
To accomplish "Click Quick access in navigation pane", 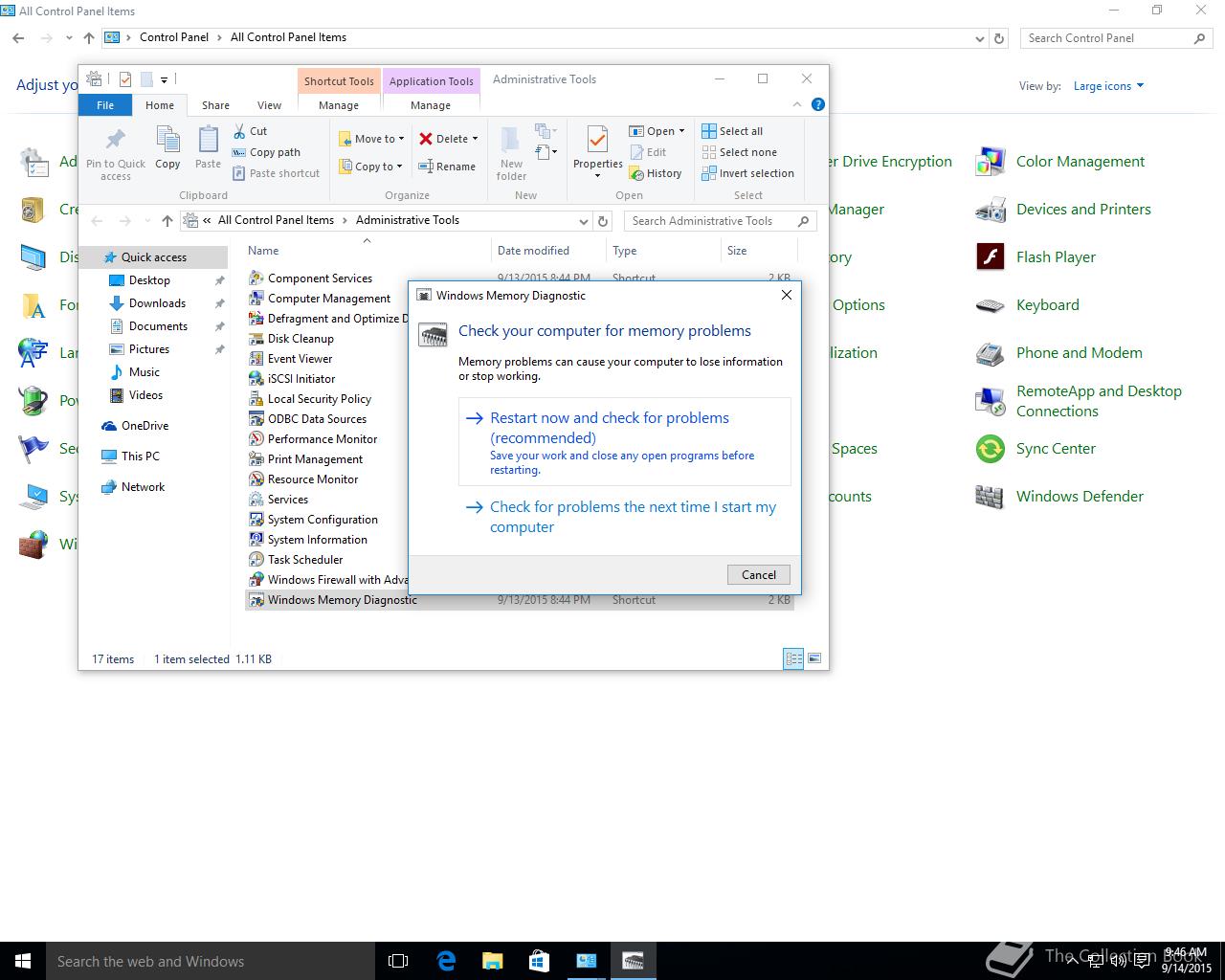I will point(153,257).
